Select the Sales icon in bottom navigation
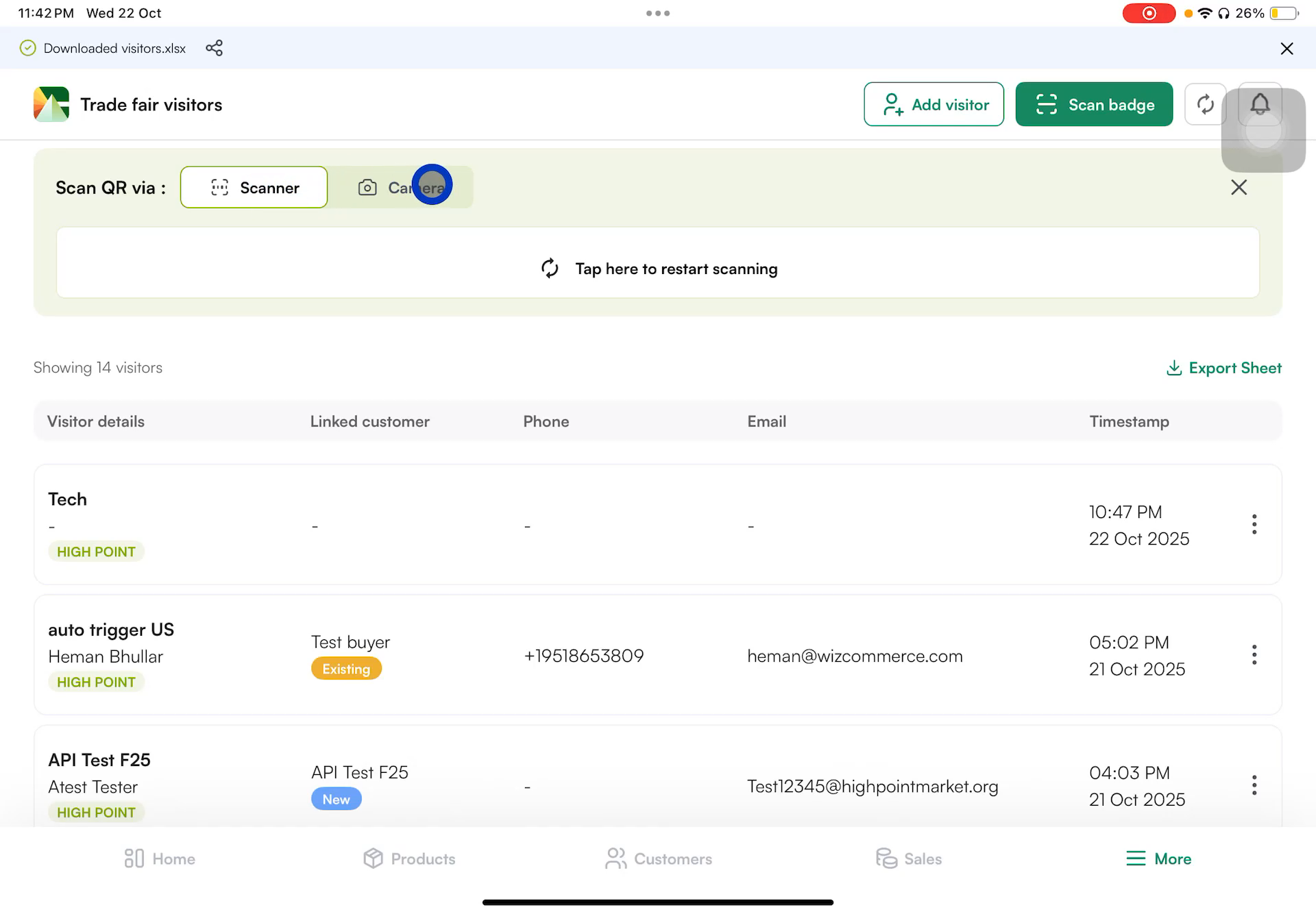The width and height of the screenshot is (1316, 914). [x=886, y=858]
